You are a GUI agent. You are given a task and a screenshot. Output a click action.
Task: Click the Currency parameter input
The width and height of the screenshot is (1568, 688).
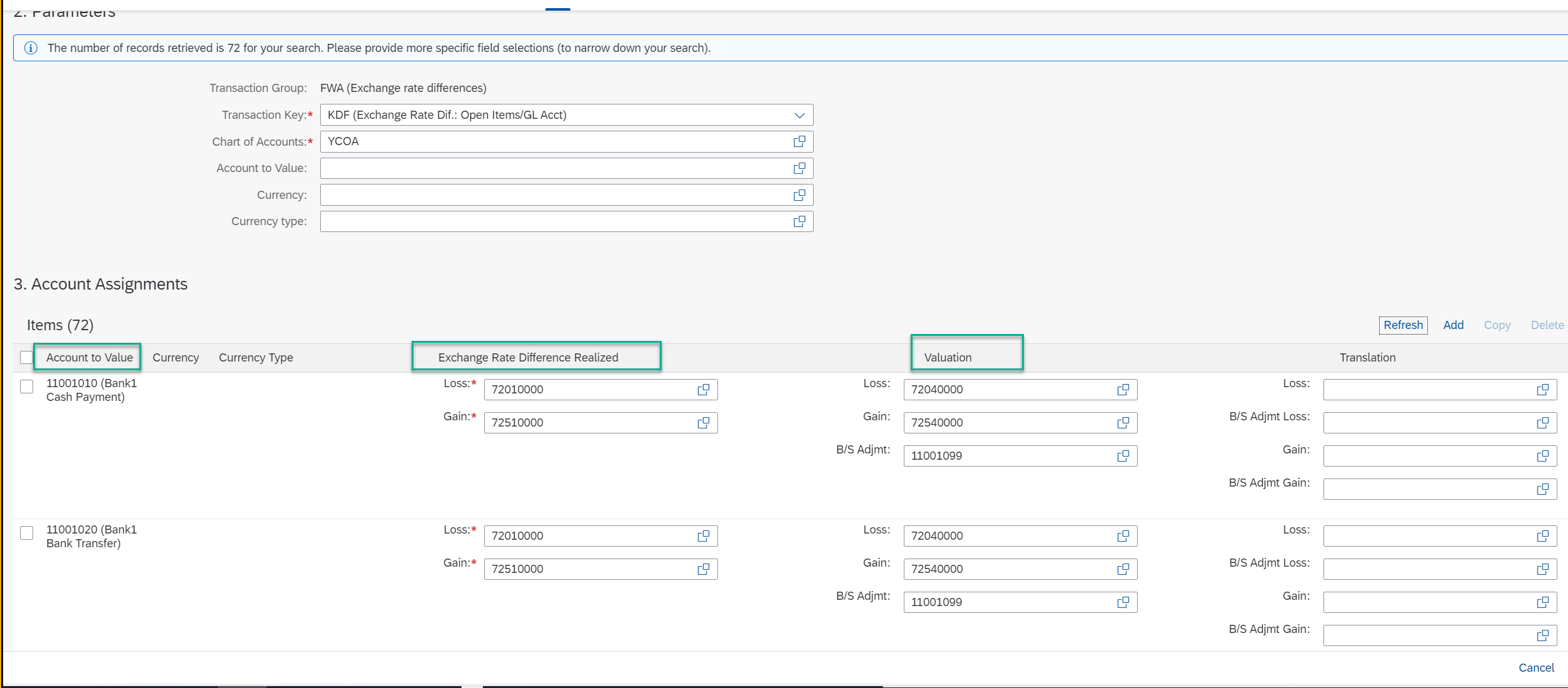(x=567, y=195)
